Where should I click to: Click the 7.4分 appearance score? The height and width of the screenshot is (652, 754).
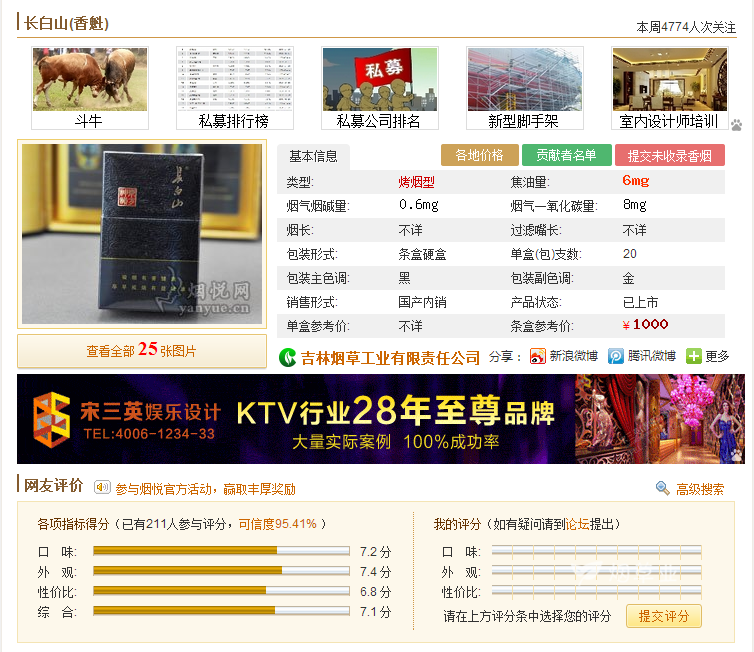[x=376, y=572]
